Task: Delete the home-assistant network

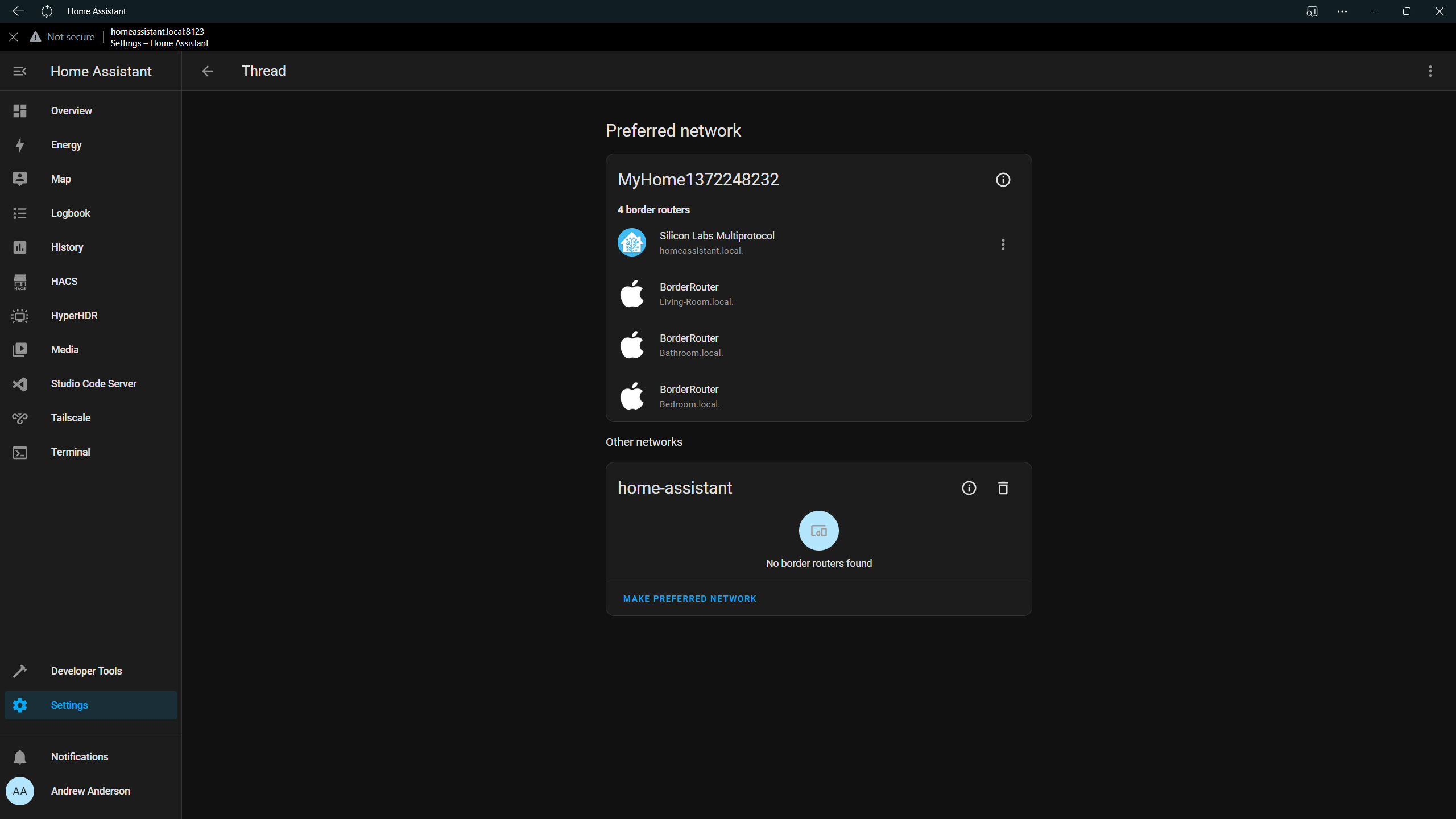Action: point(1002,487)
